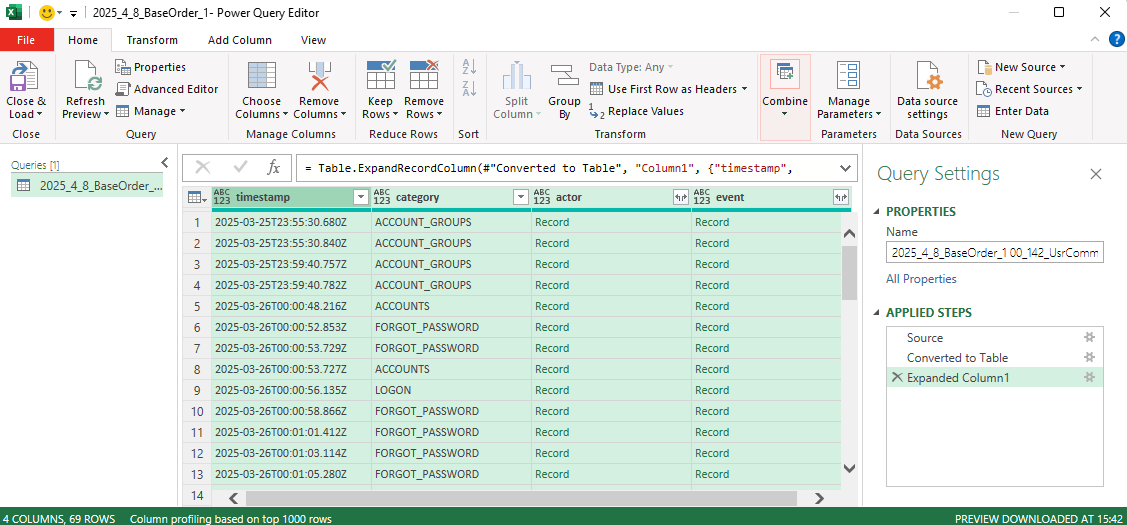Viewport: 1127px width, 525px height.
Task: Collapse the PROPERTIES section
Action: pyautogui.click(x=876, y=211)
